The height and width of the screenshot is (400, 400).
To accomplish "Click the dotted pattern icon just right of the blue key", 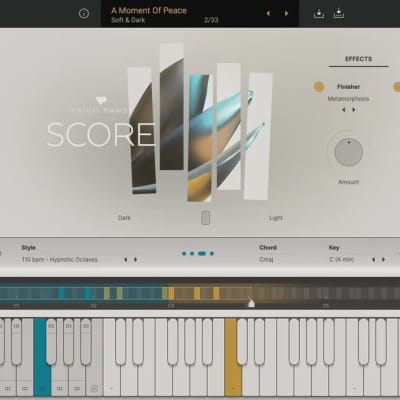I will [x=60, y=388].
